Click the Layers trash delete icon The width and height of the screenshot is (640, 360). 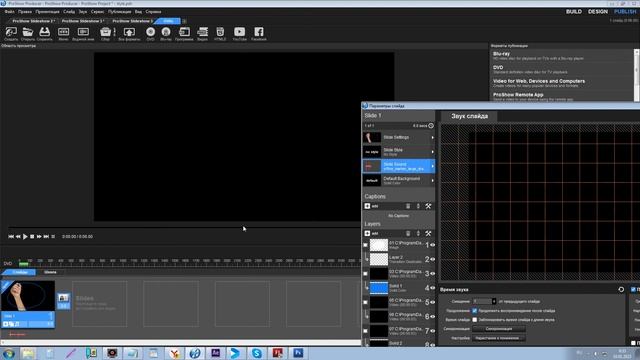tap(408, 233)
